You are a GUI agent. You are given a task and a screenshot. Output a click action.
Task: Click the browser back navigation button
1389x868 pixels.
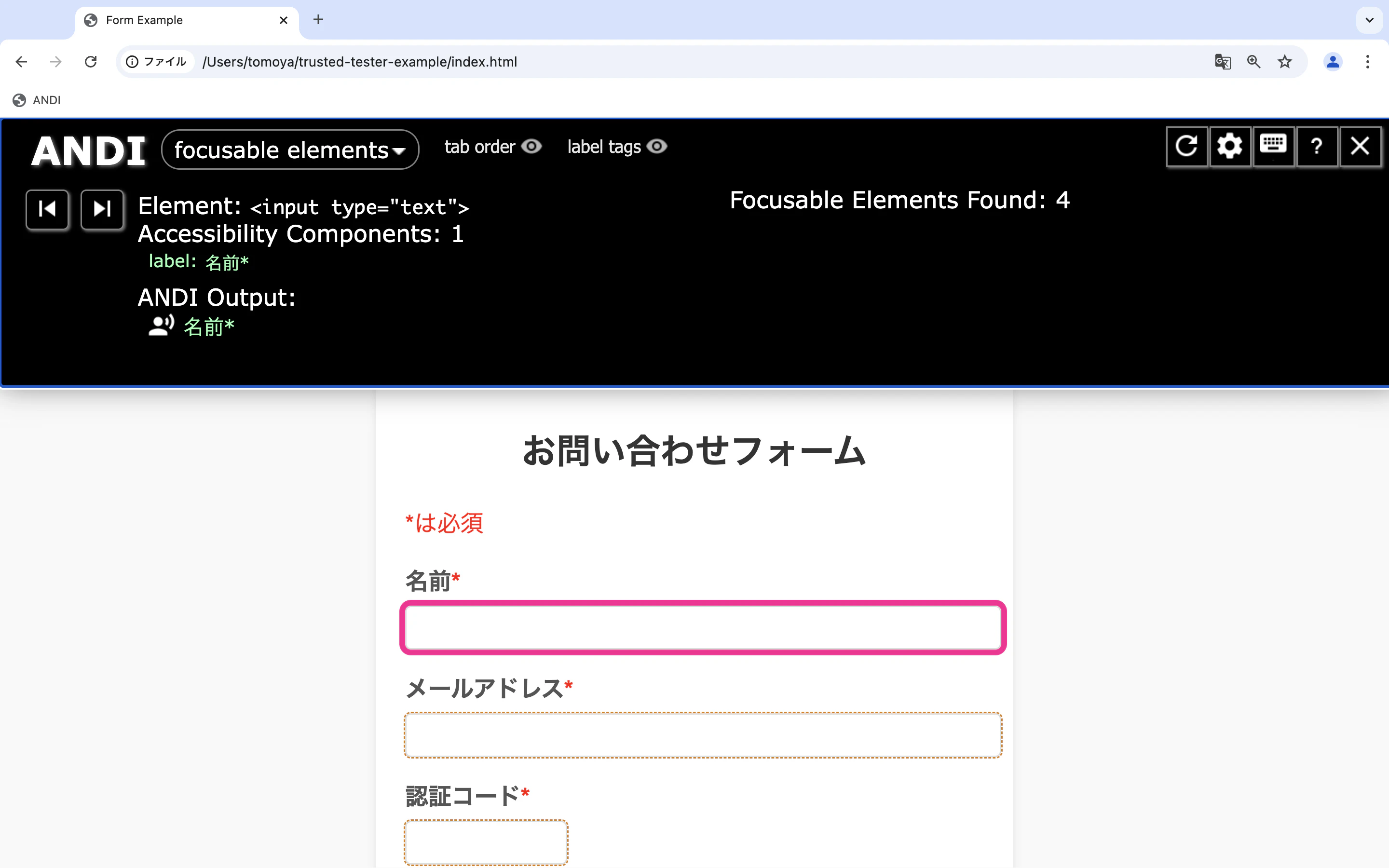(x=21, y=61)
